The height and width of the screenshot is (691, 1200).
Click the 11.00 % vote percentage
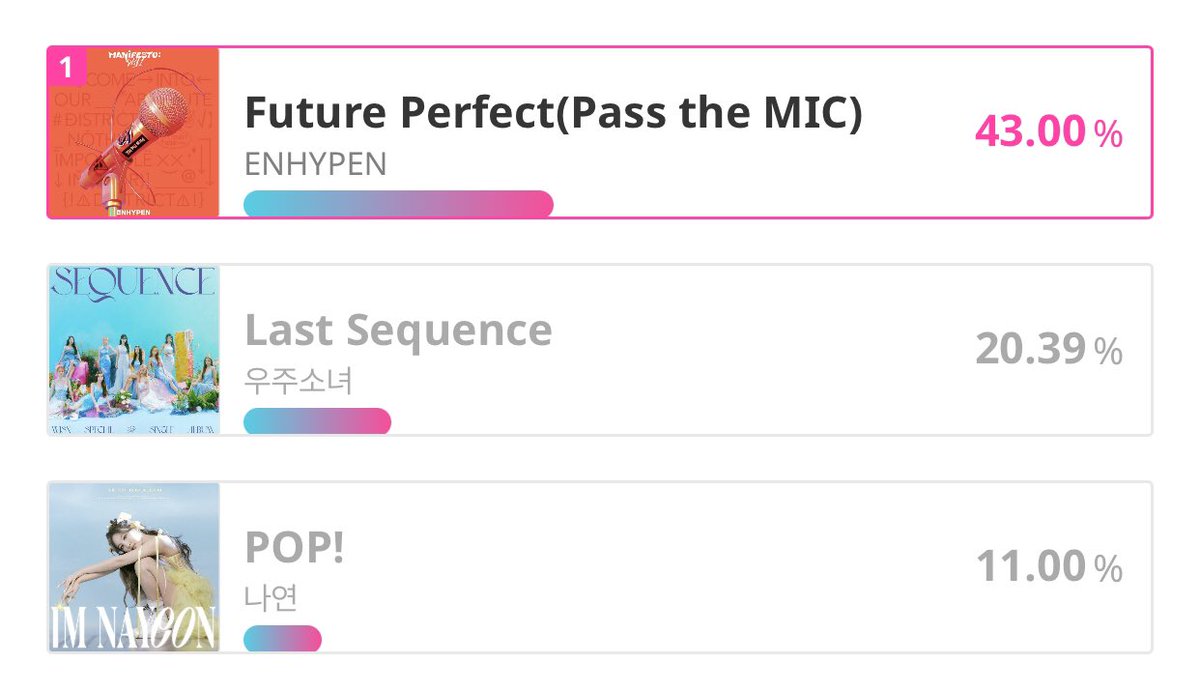[1048, 567]
